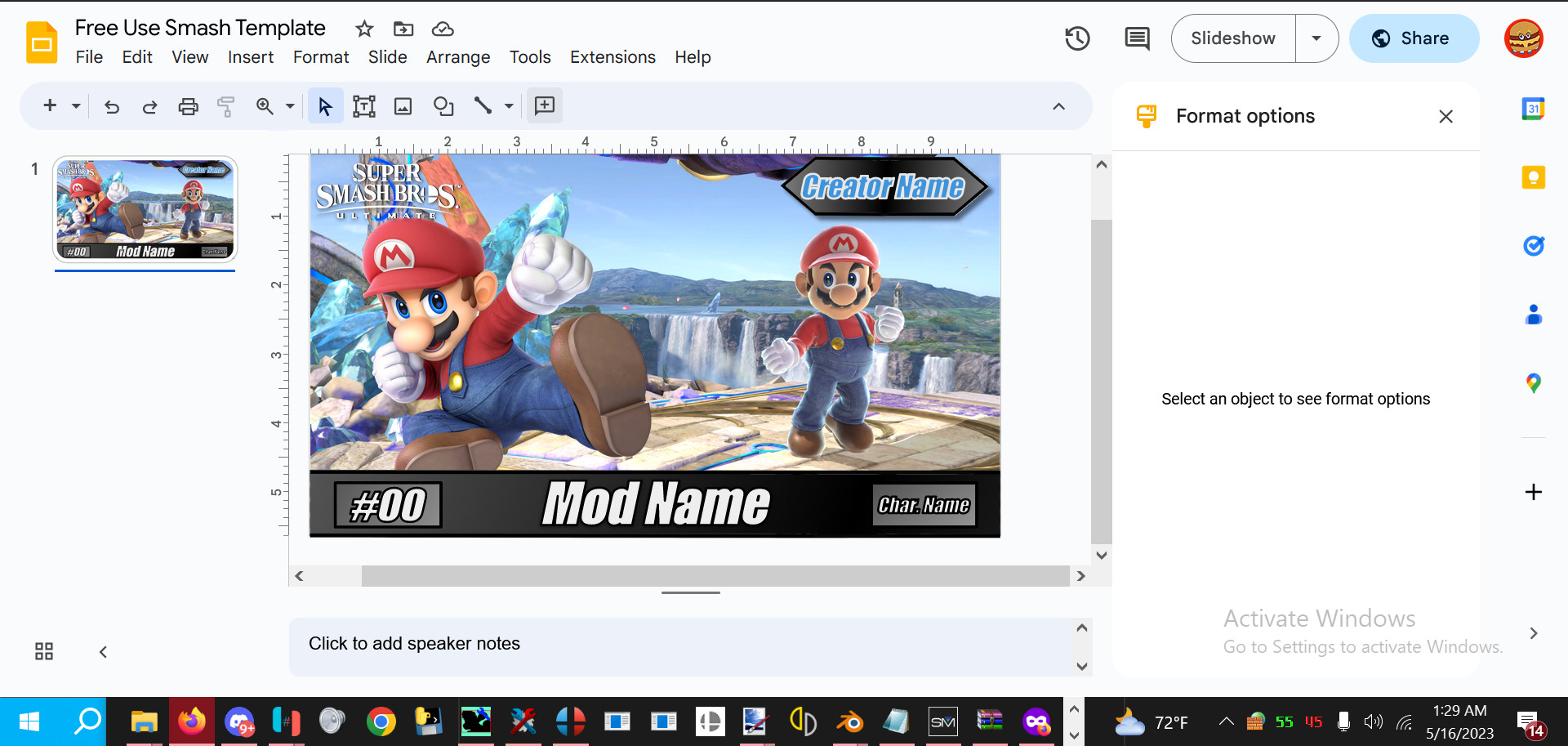Select the paint format tool

(x=225, y=106)
